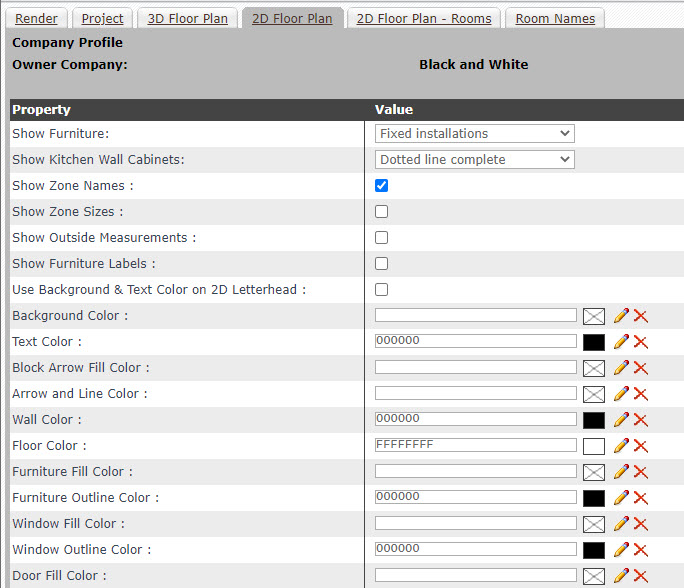
Task: Focus the Wall Color input field
Action: pos(475,419)
